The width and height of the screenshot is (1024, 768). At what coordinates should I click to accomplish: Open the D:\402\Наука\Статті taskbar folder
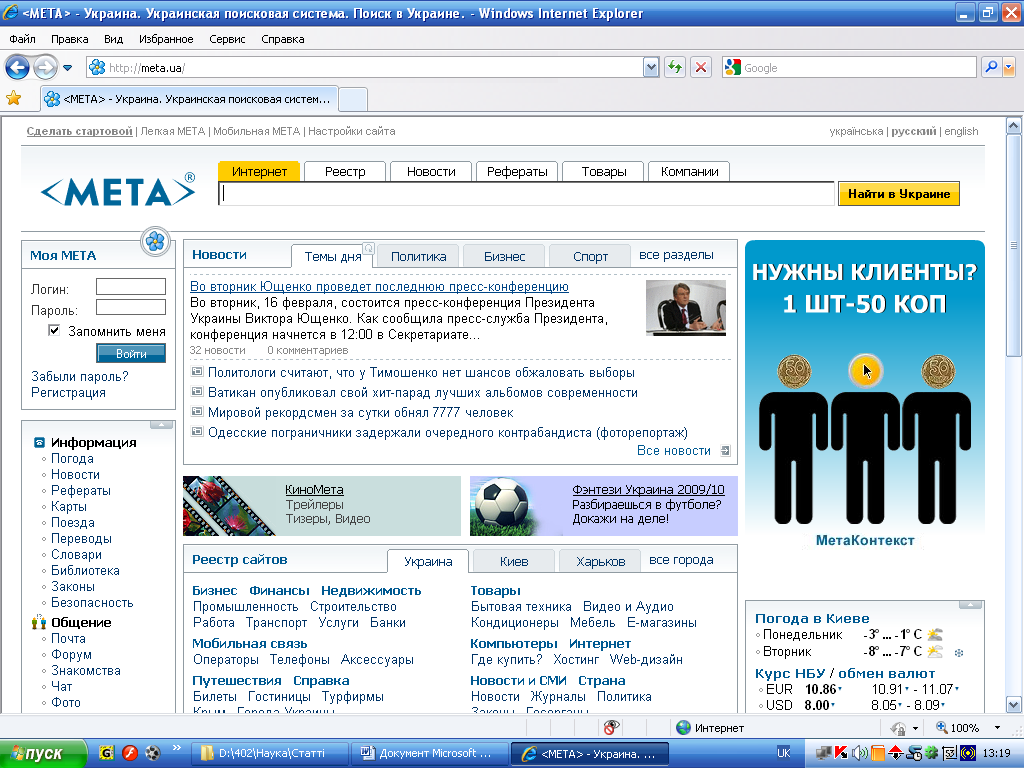coord(270,754)
